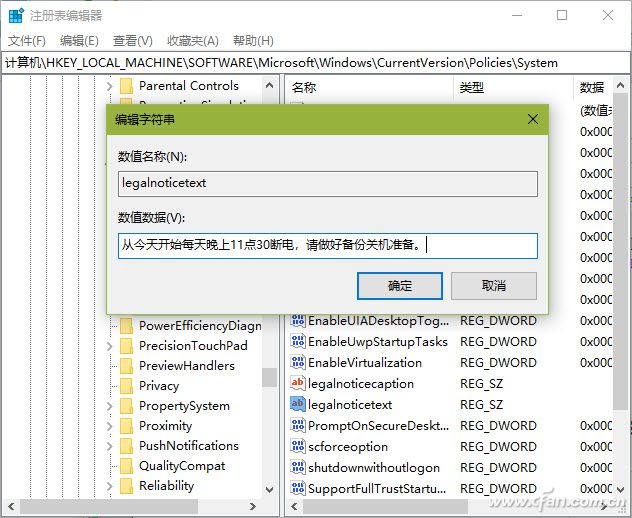
Task: Click the legalnoticecaption string icon
Action: click(298, 383)
